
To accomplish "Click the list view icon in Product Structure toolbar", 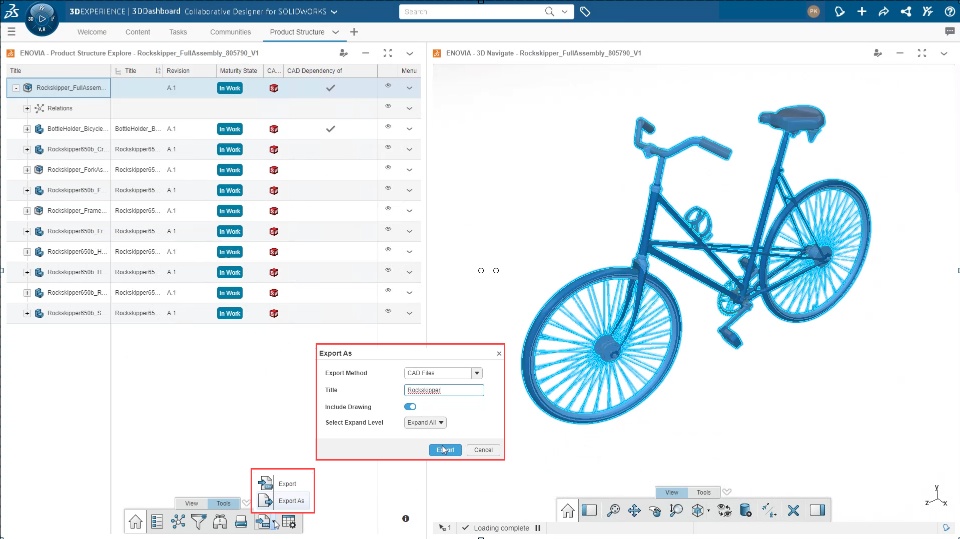I will click(157, 521).
